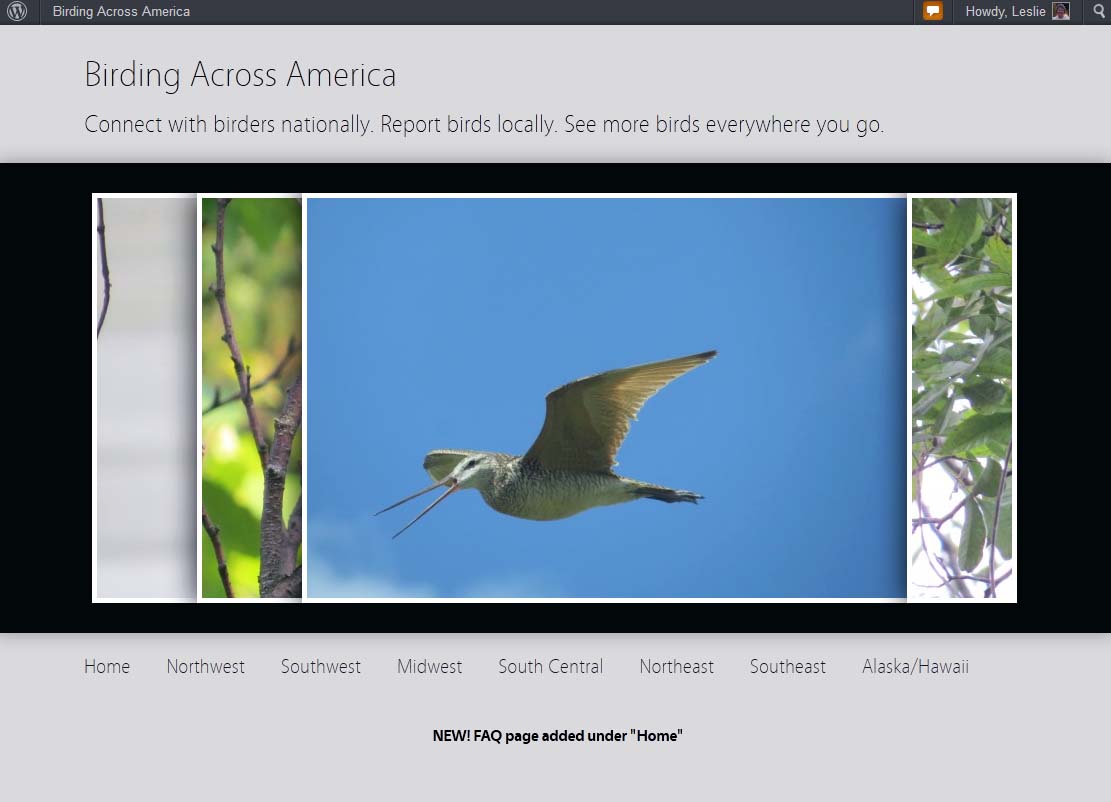The width and height of the screenshot is (1111, 802).
Task: Click Leslie's avatar picture
Action: pos(1061,12)
